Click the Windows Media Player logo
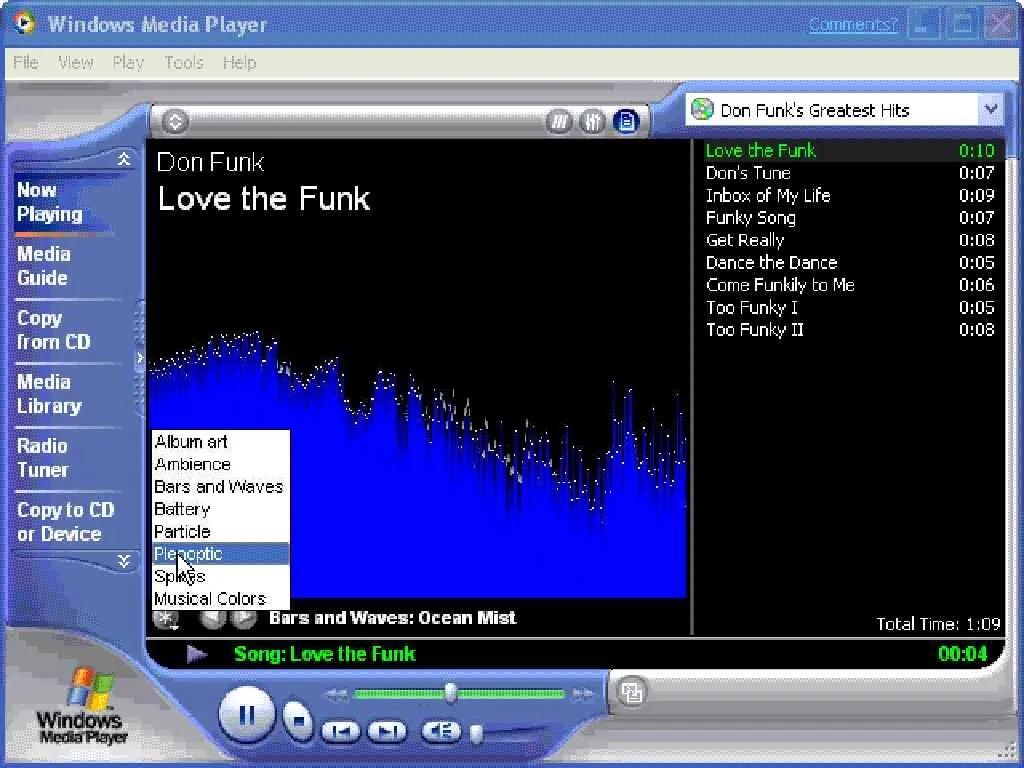 click(x=82, y=707)
